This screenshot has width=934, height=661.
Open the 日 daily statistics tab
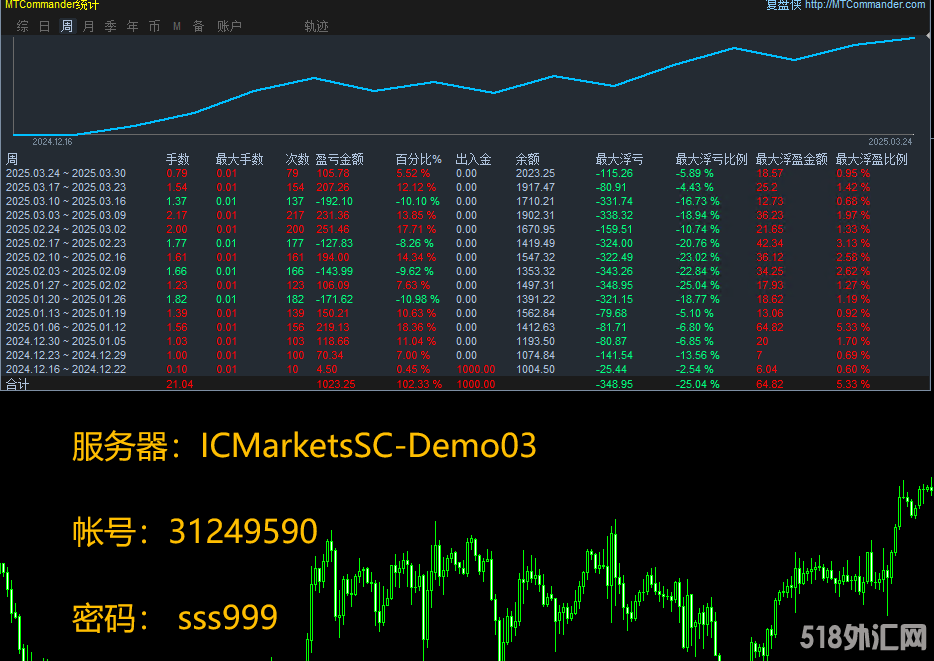[45, 26]
